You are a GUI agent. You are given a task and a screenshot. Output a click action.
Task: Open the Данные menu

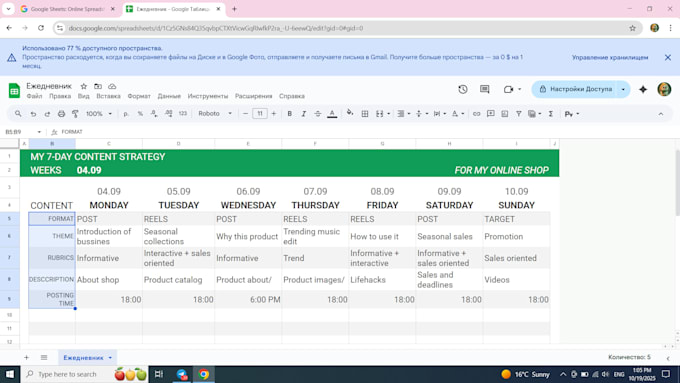pyautogui.click(x=169, y=96)
